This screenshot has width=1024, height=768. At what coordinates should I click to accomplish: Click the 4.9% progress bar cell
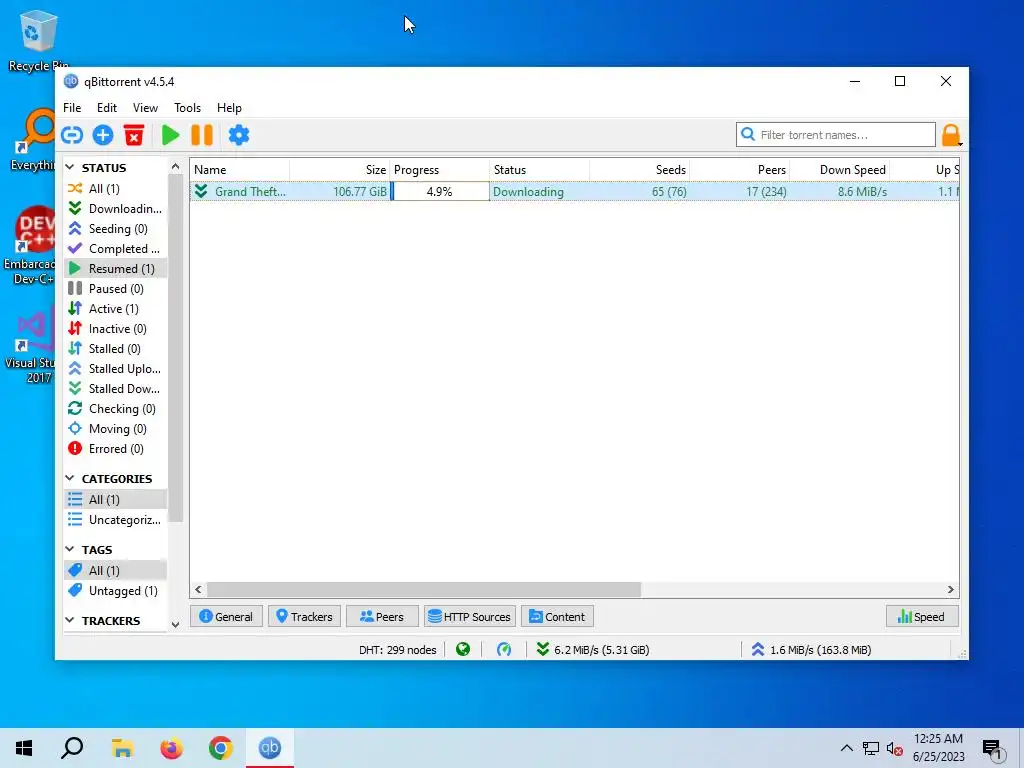coord(440,191)
